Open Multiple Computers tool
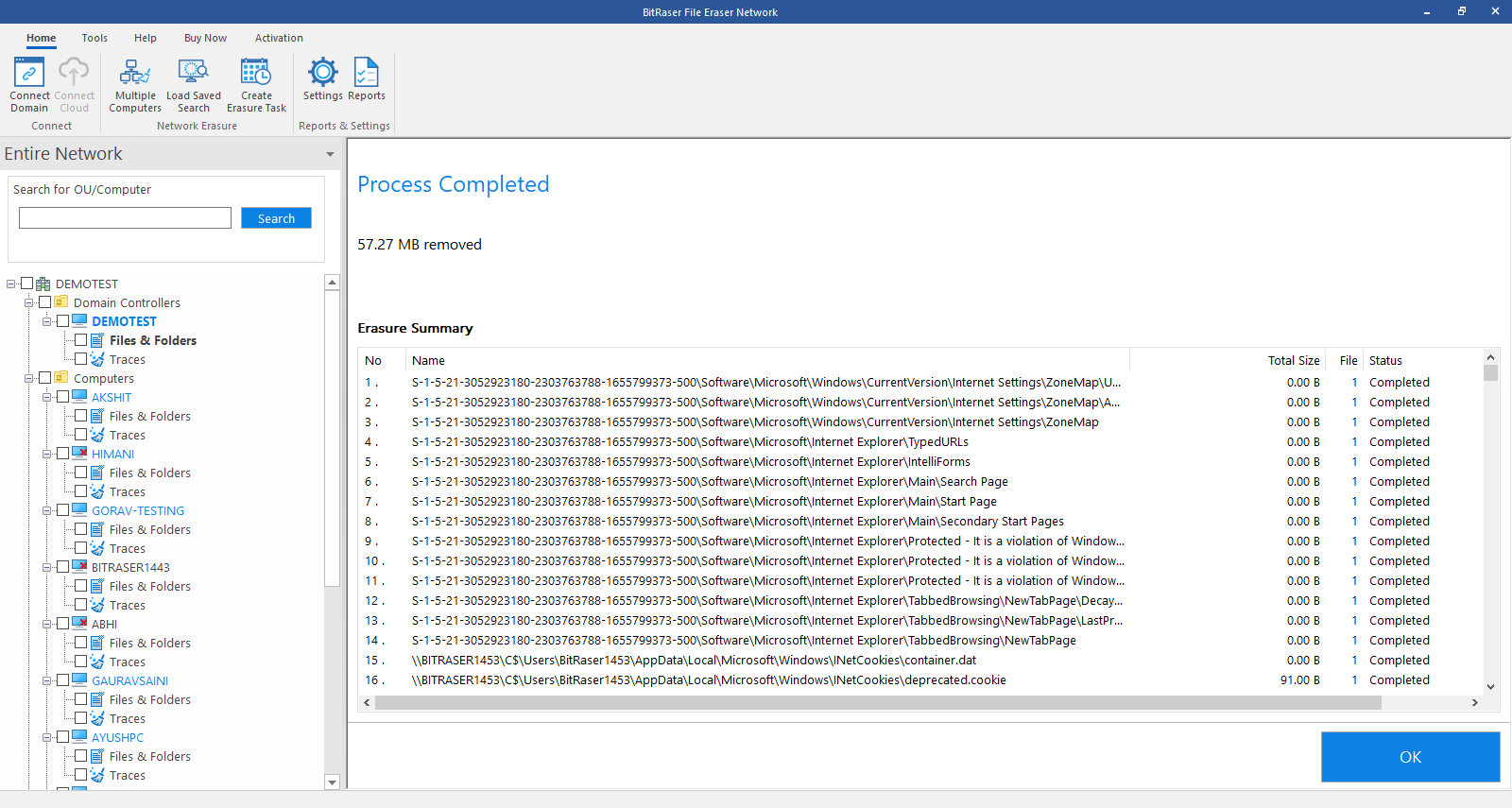The height and width of the screenshot is (808, 1512). pos(135,72)
